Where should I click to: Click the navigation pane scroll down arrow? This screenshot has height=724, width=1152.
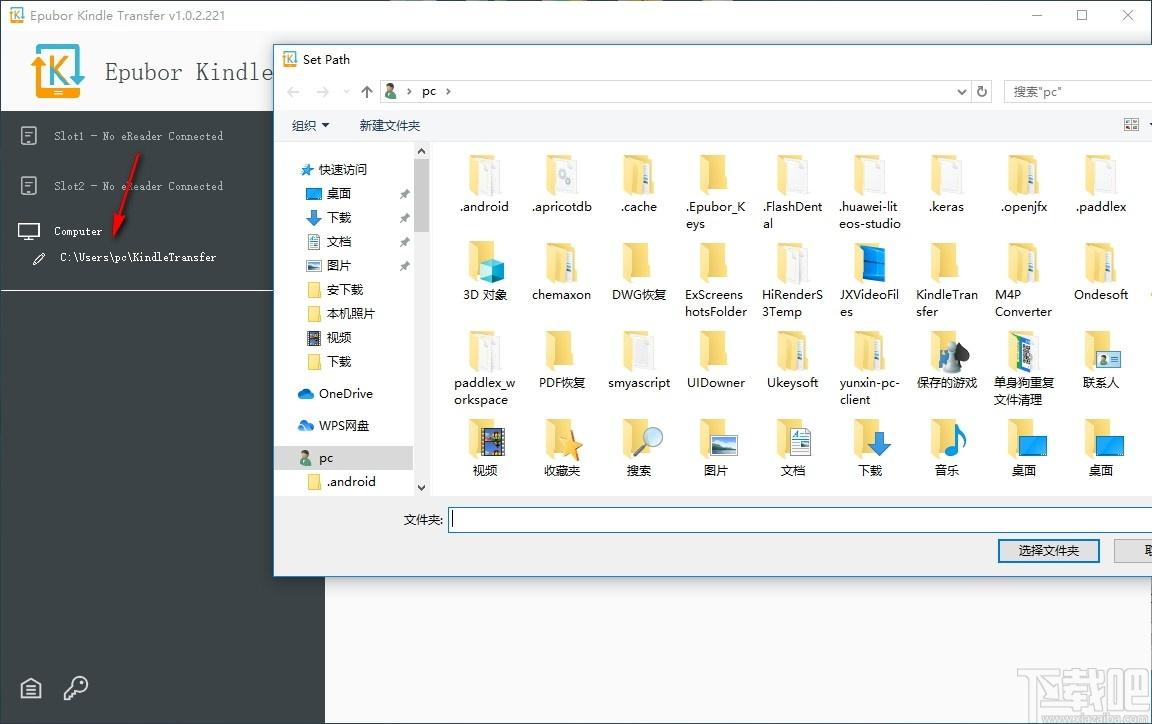(421, 487)
